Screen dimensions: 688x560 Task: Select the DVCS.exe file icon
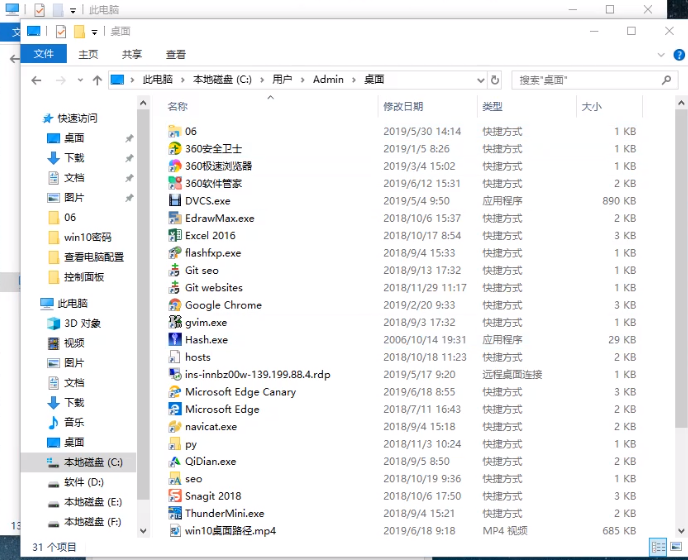pyautogui.click(x=175, y=201)
